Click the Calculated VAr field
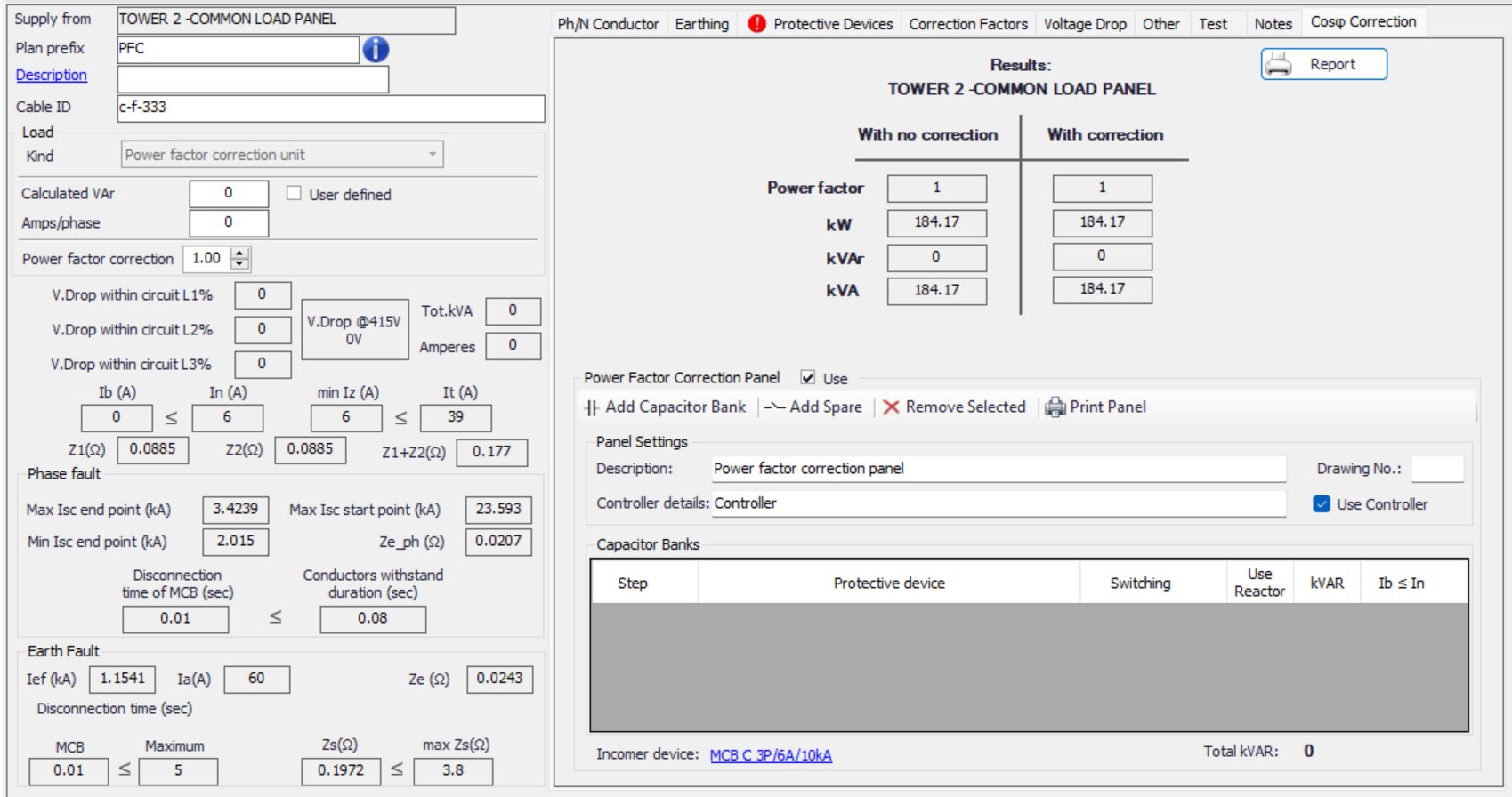This screenshot has height=797, width=1512. [x=229, y=193]
